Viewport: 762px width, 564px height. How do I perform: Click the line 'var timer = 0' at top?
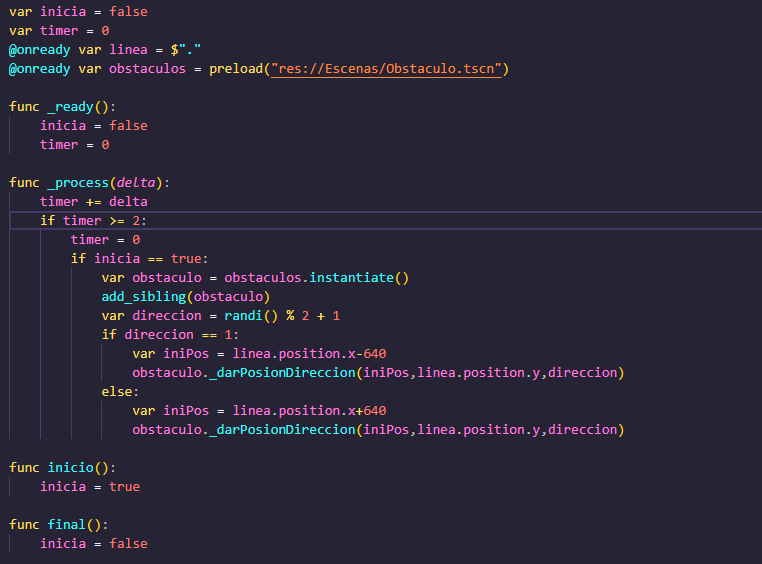point(59,31)
